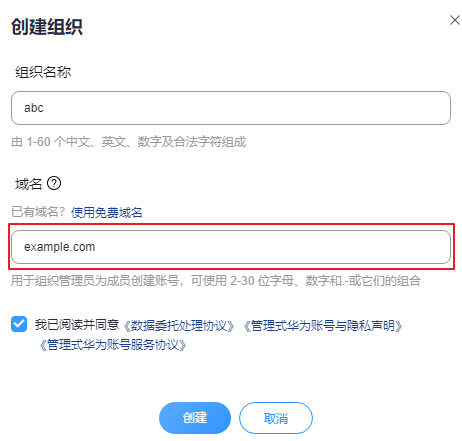Open the 《管理式华为账号服务协议》 link
462x441 pixels.
click(113, 345)
